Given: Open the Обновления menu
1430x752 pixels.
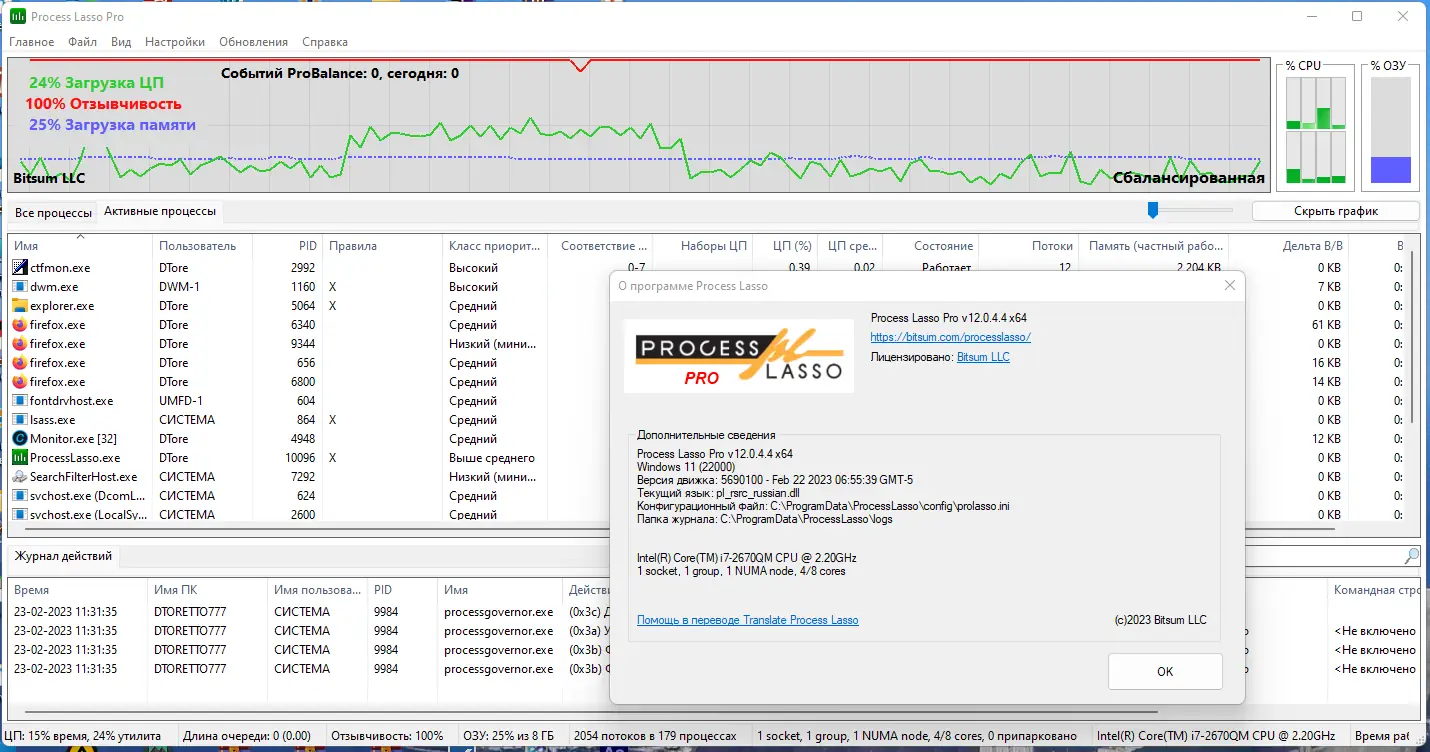Looking at the screenshot, I should [253, 42].
